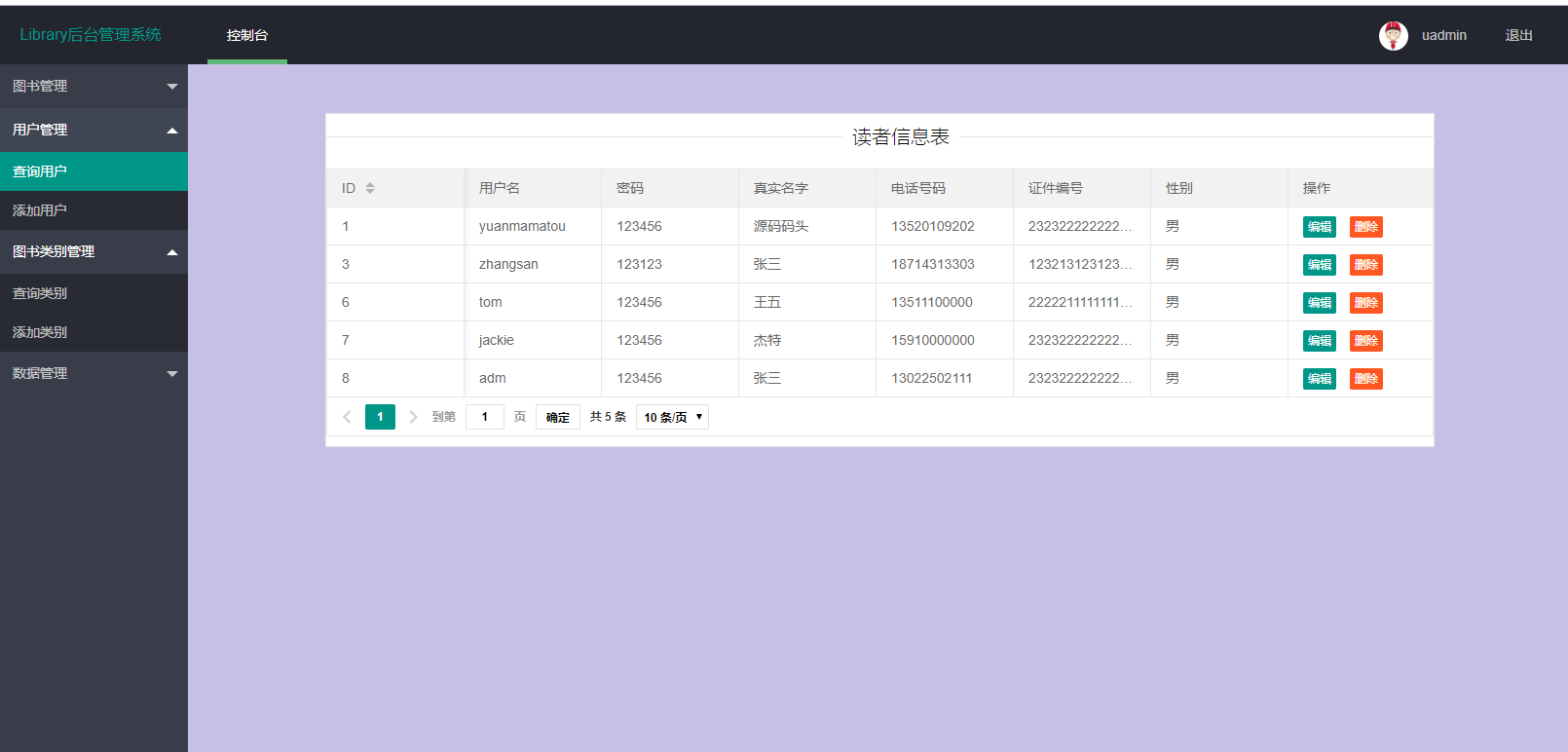
Task: Open the 10 条/页 page size dropdown
Action: click(672, 417)
